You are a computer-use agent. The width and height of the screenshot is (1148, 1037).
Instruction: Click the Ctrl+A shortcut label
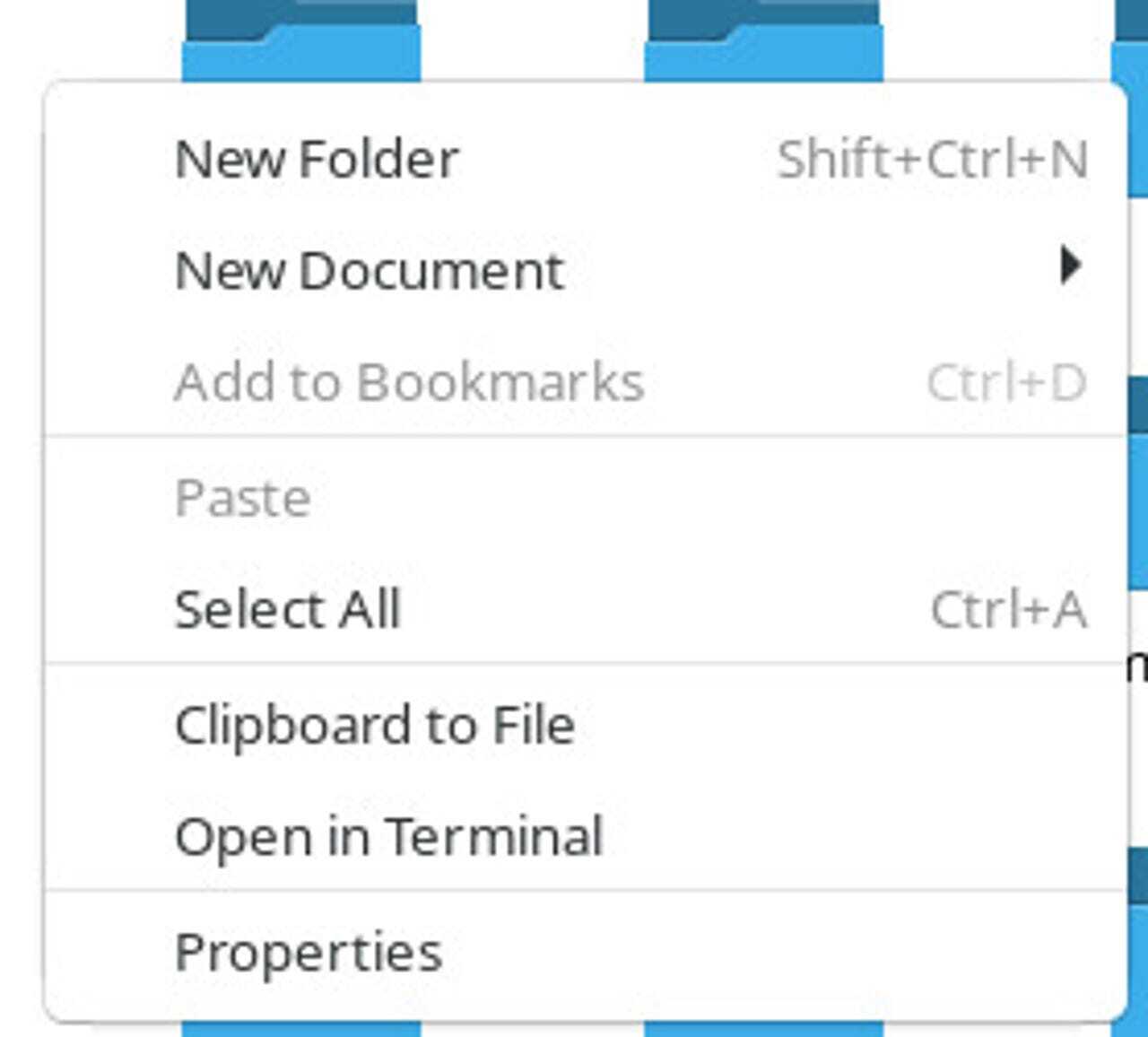coord(1009,610)
